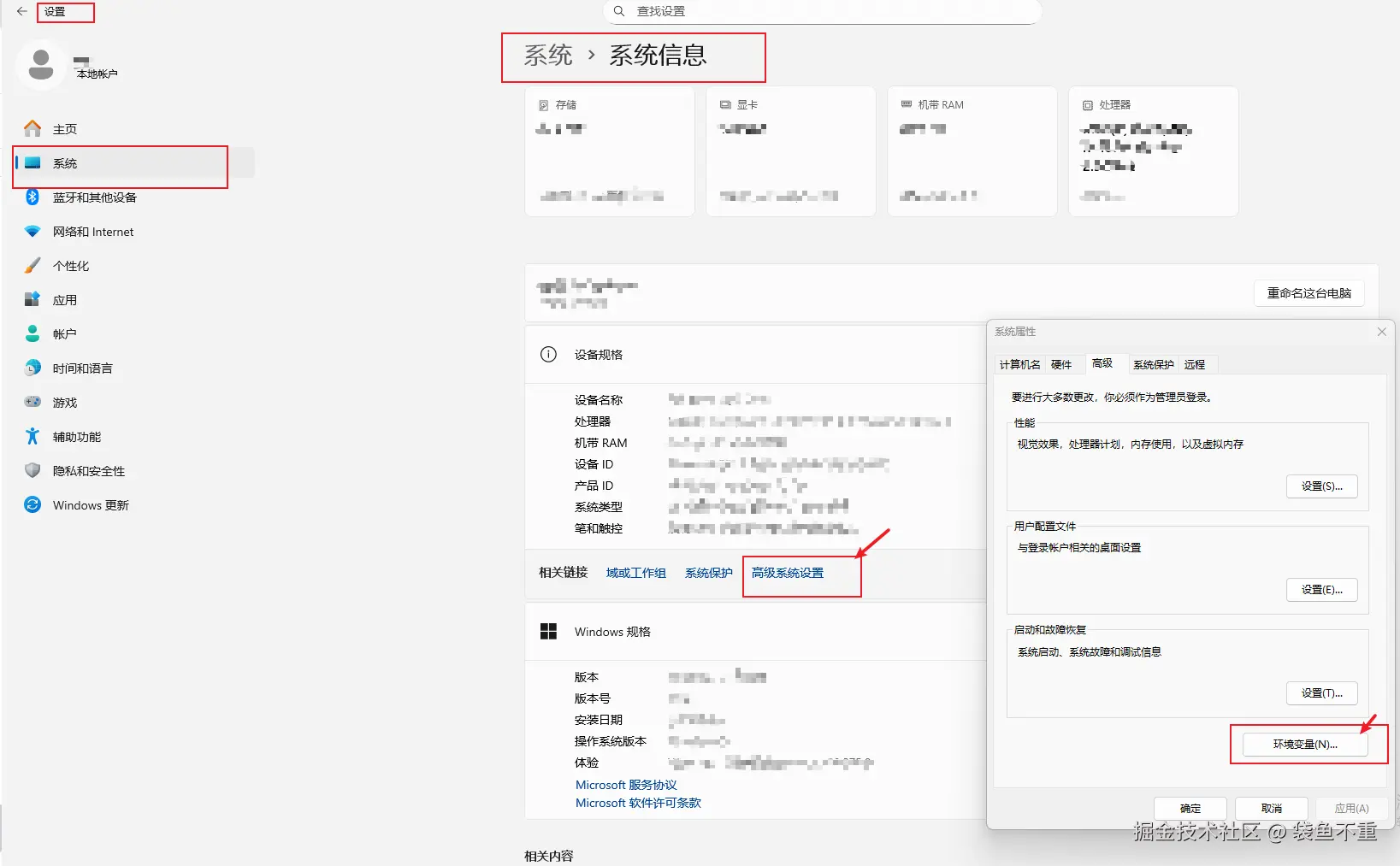The width and height of the screenshot is (1400, 866).
Task: Switch to the 远程 tab
Action: [x=1195, y=364]
